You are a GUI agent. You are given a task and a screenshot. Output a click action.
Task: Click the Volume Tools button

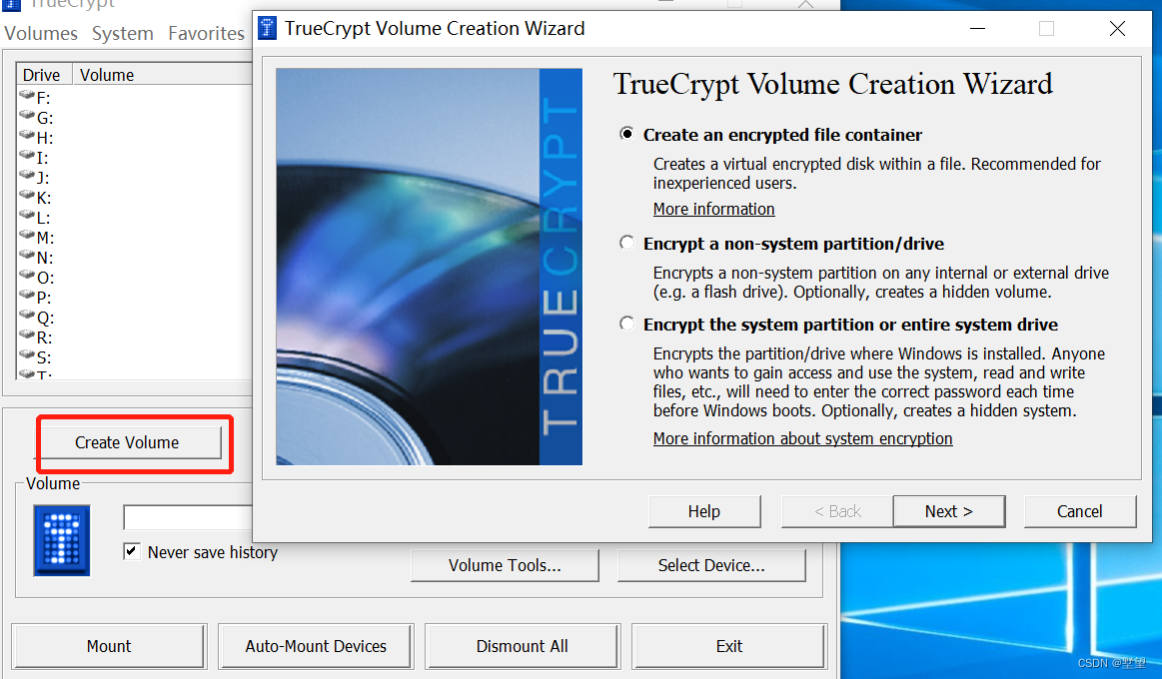coord(505,566)
